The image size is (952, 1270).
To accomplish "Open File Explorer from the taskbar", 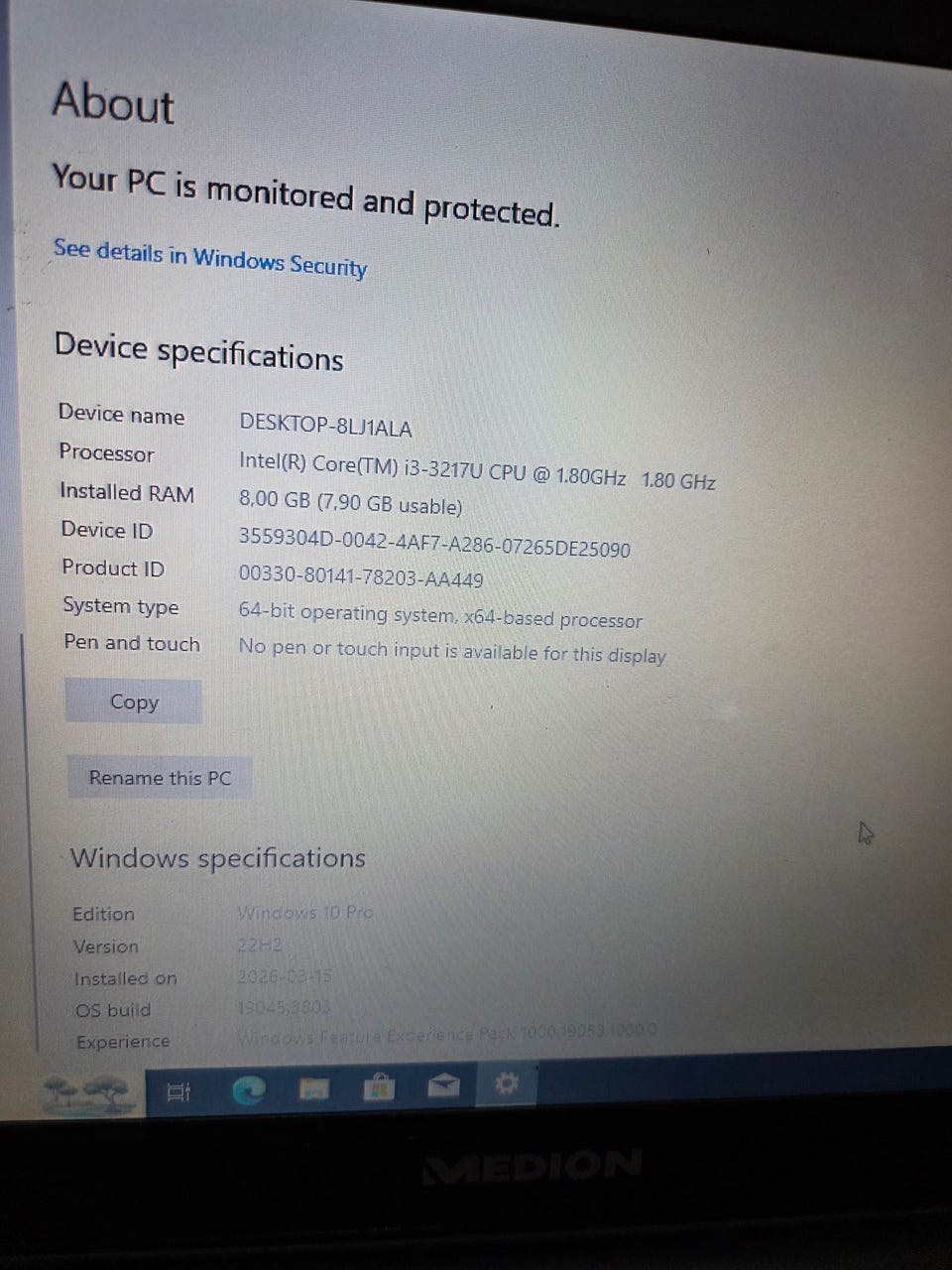I will point(314,1089).
